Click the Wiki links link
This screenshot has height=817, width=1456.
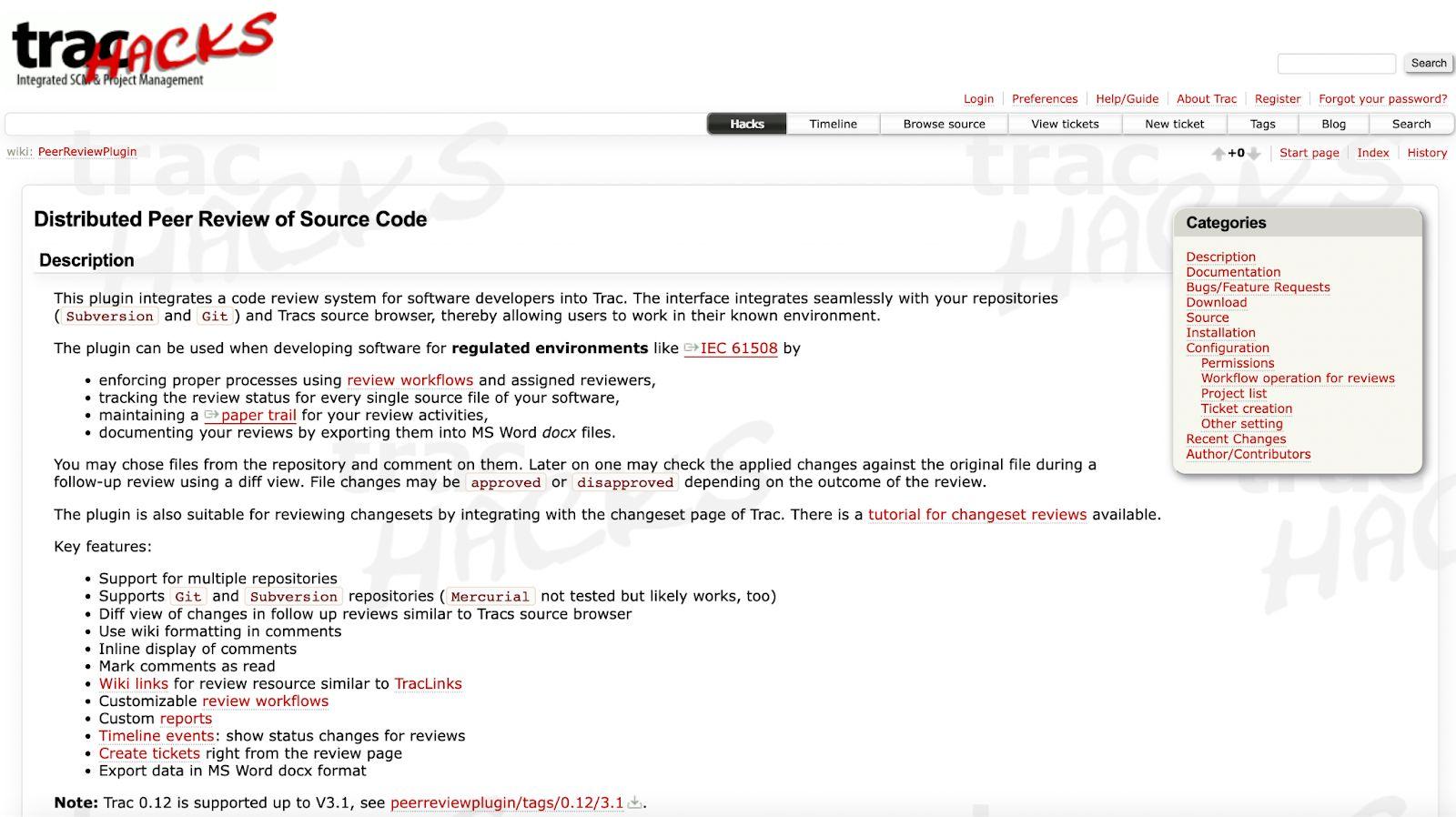133,684
